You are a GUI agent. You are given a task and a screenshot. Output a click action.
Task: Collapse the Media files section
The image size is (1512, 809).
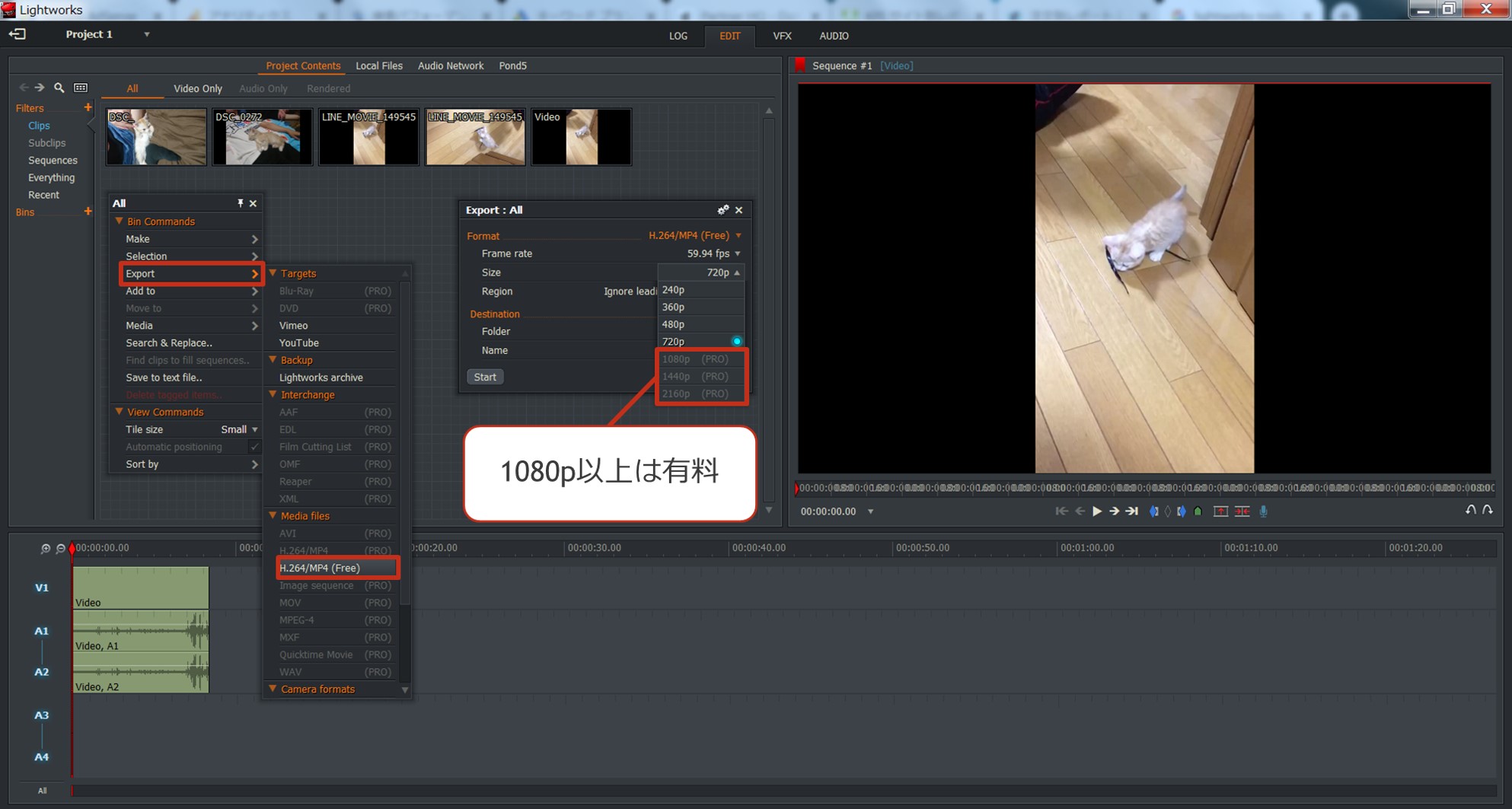point(273,516)
